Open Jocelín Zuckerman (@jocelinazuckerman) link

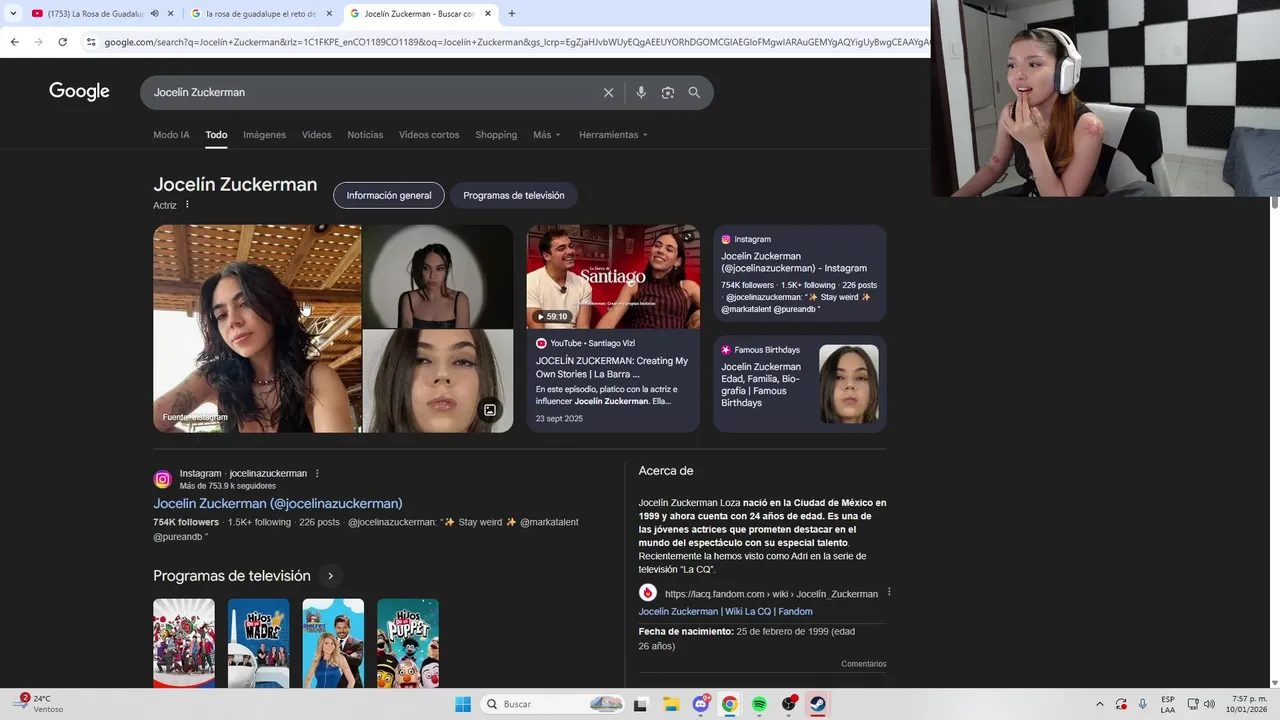[278, 503]
